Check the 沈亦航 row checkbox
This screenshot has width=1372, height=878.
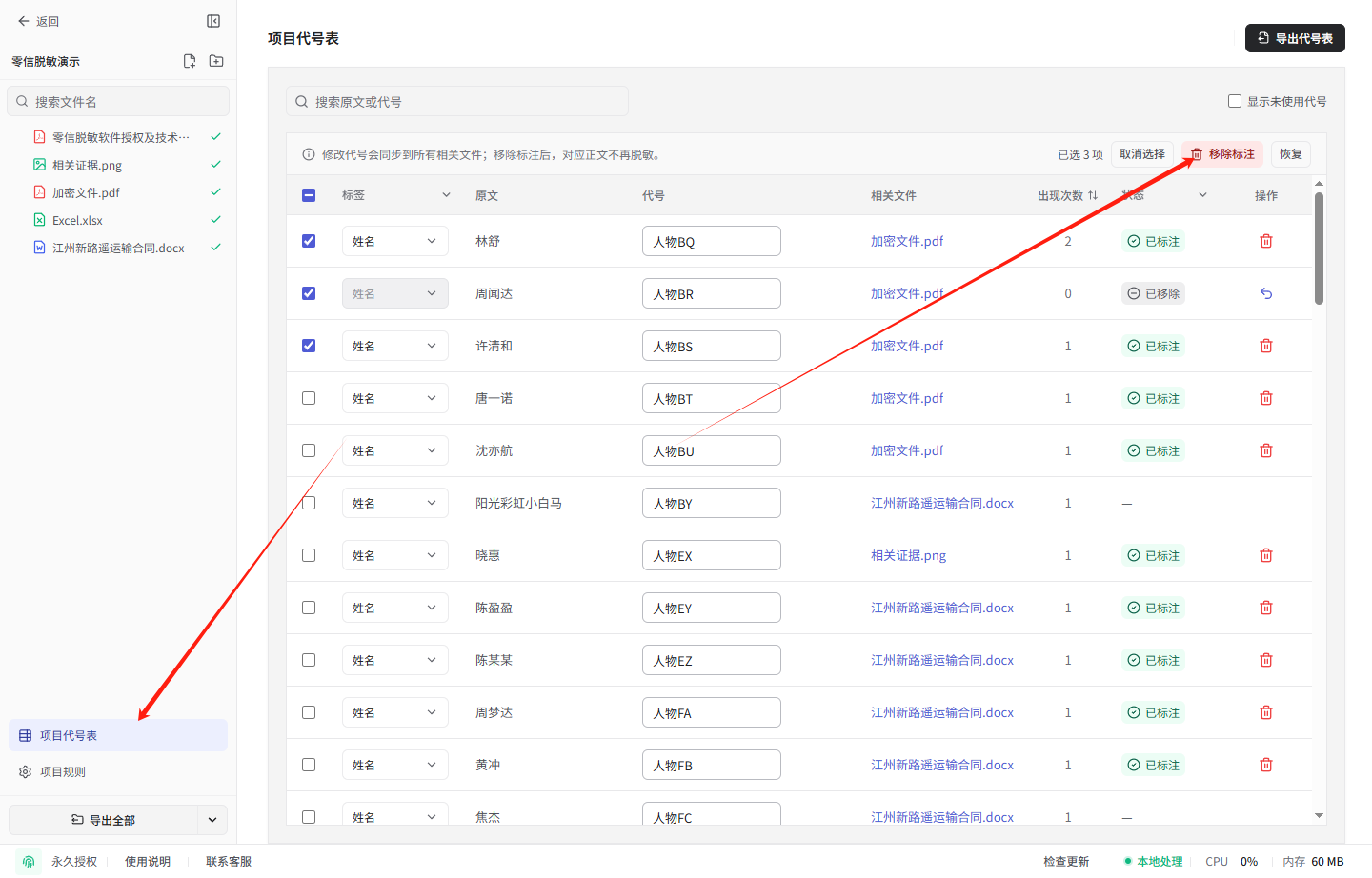tap(309, 450)
